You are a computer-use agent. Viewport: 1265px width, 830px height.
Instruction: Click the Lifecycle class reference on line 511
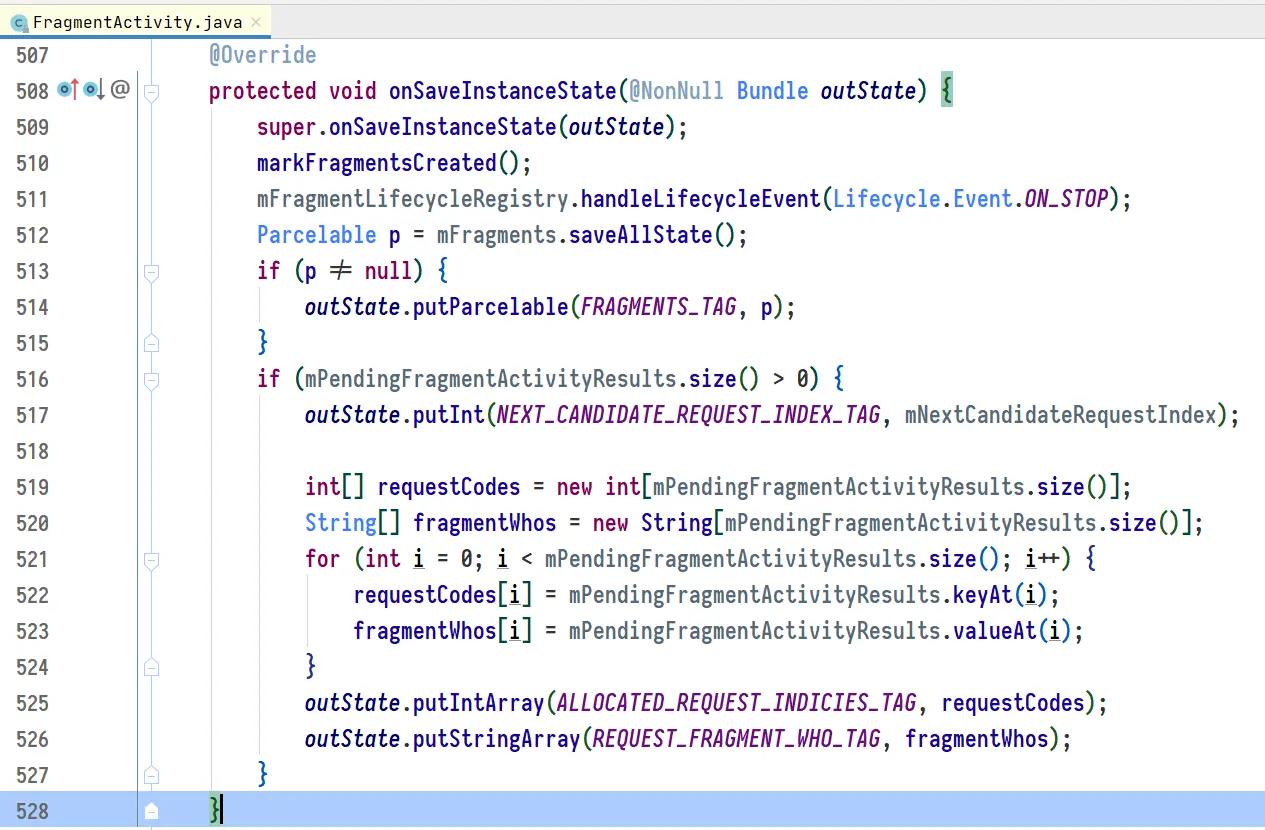point(887,199)
